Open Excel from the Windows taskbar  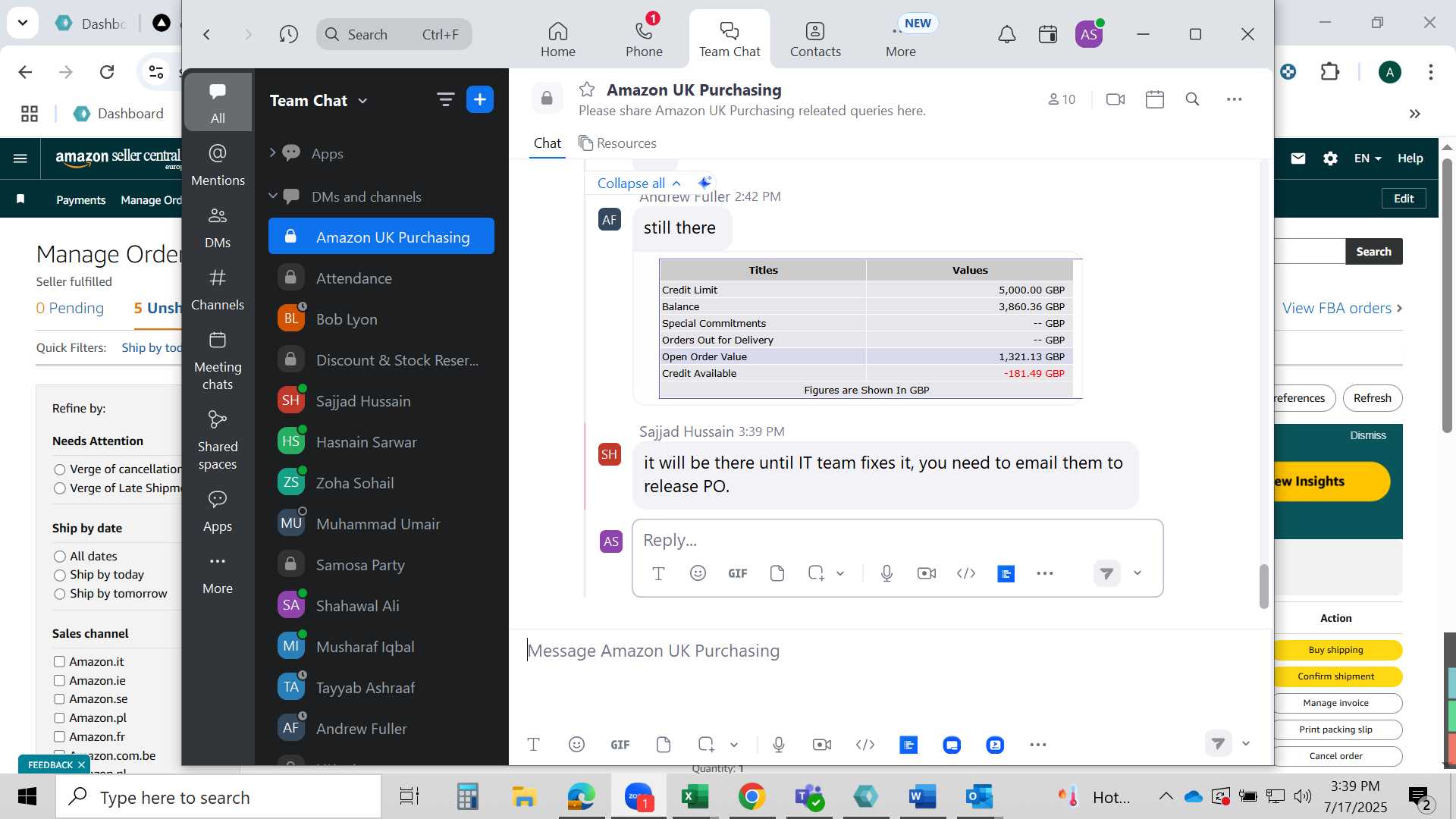click(695, 797)
